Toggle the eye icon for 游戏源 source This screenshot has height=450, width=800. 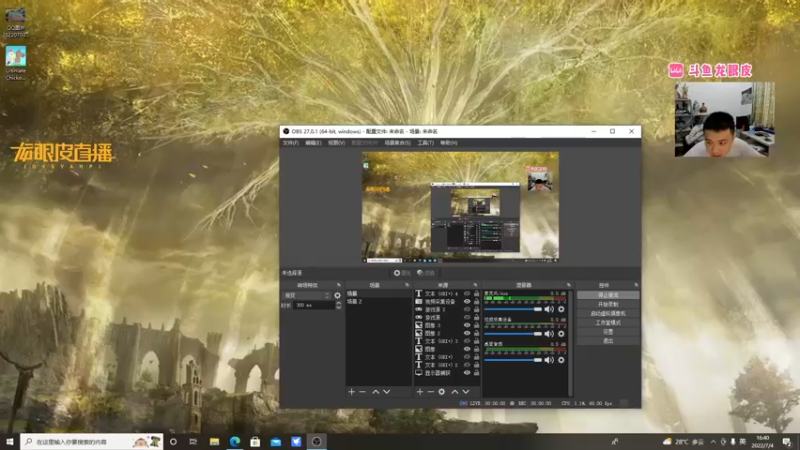467,317
